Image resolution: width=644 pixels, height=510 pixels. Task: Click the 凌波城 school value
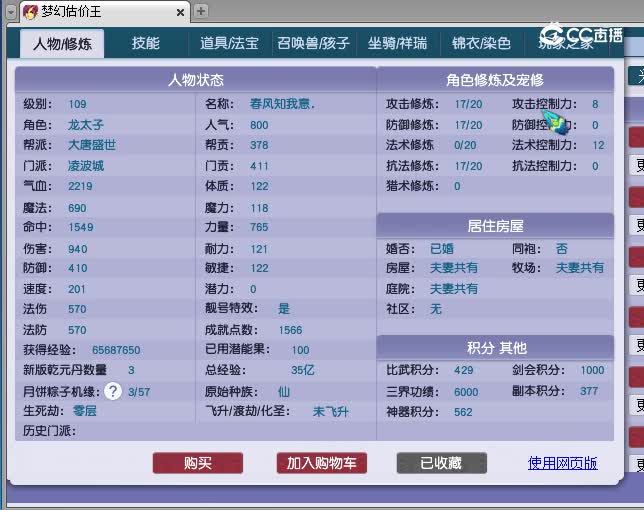point(85,166)
